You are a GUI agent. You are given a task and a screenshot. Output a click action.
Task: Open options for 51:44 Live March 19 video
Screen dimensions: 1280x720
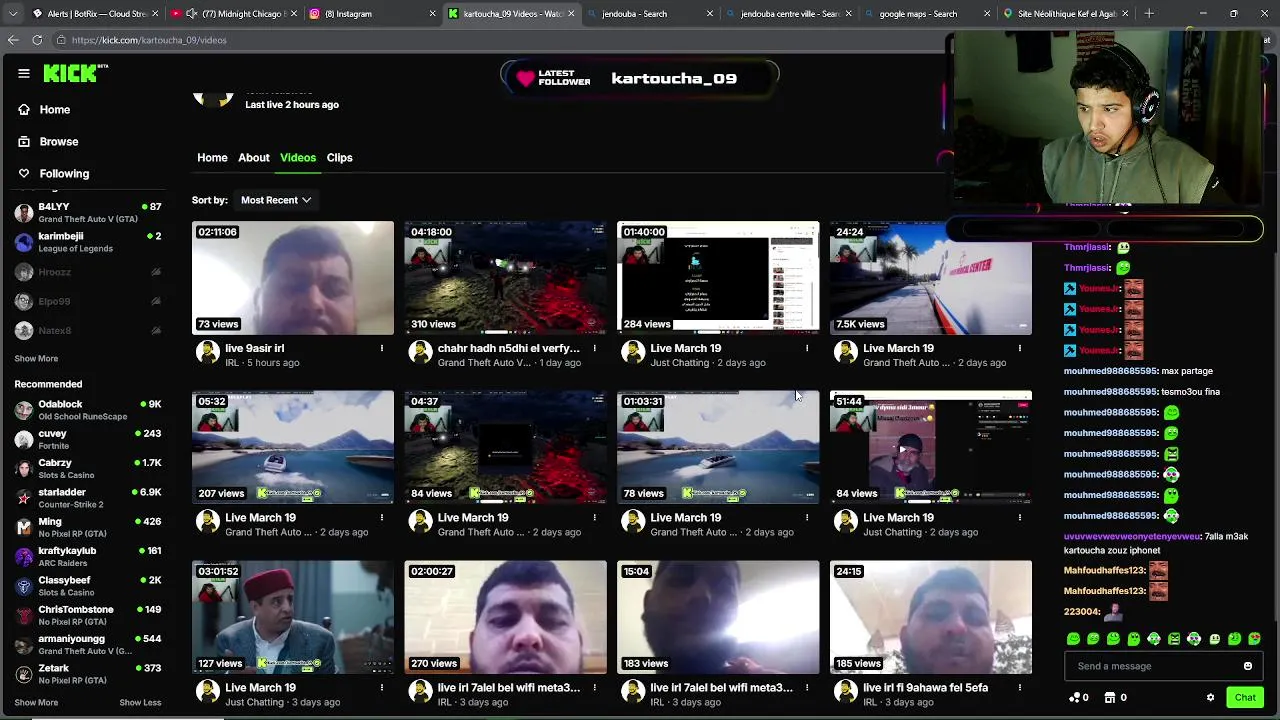1019,517
